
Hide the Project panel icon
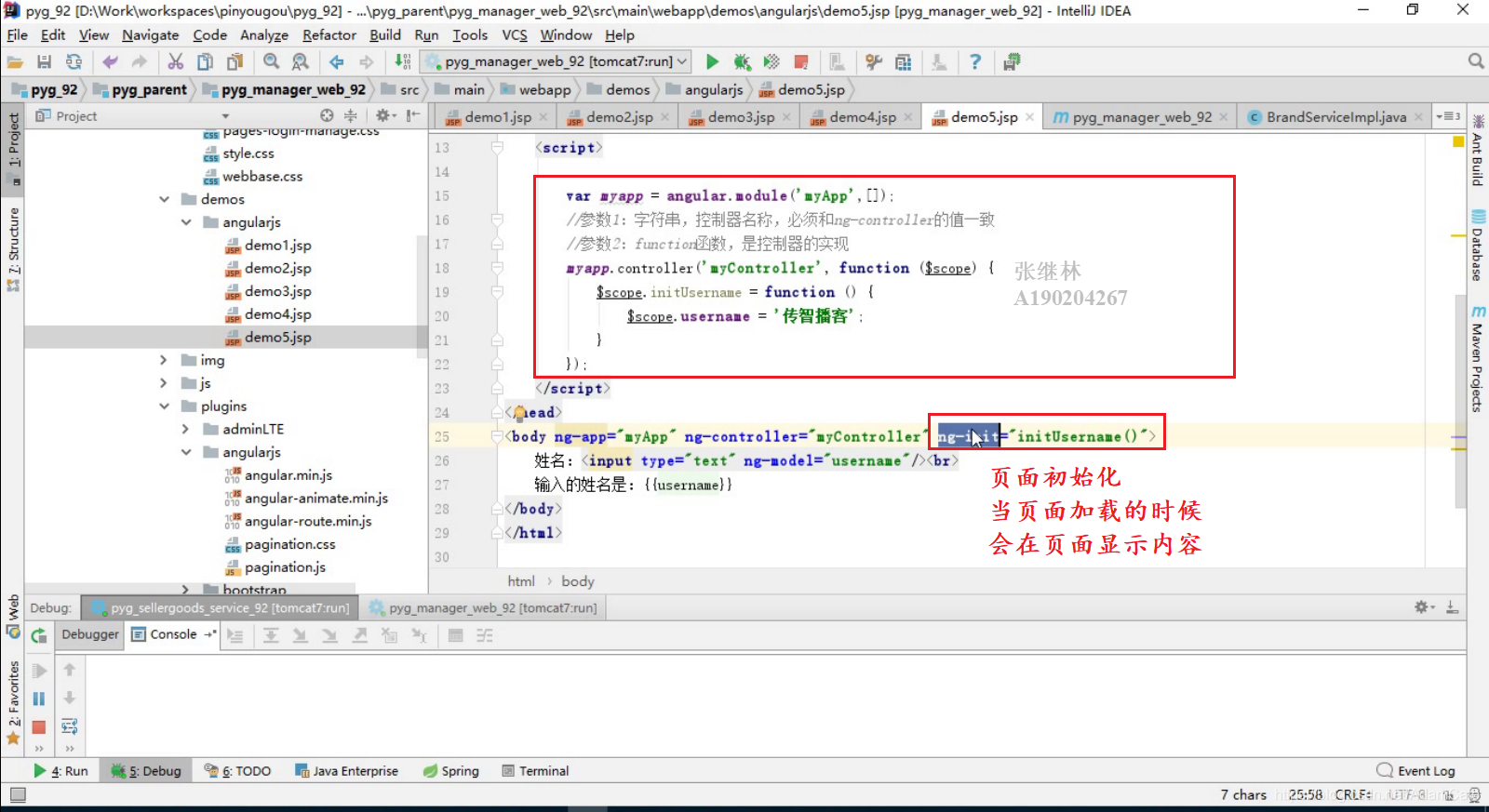[412, 115]
